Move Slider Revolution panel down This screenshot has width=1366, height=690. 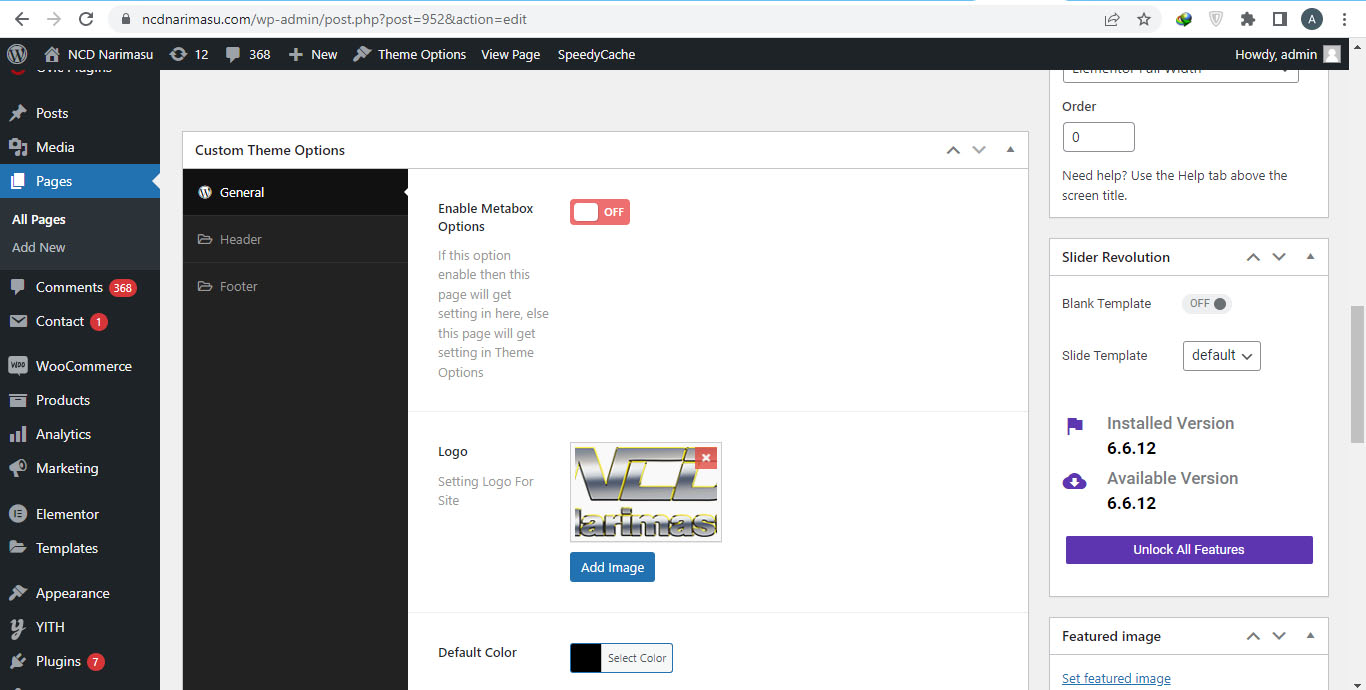coord(1279,257)
